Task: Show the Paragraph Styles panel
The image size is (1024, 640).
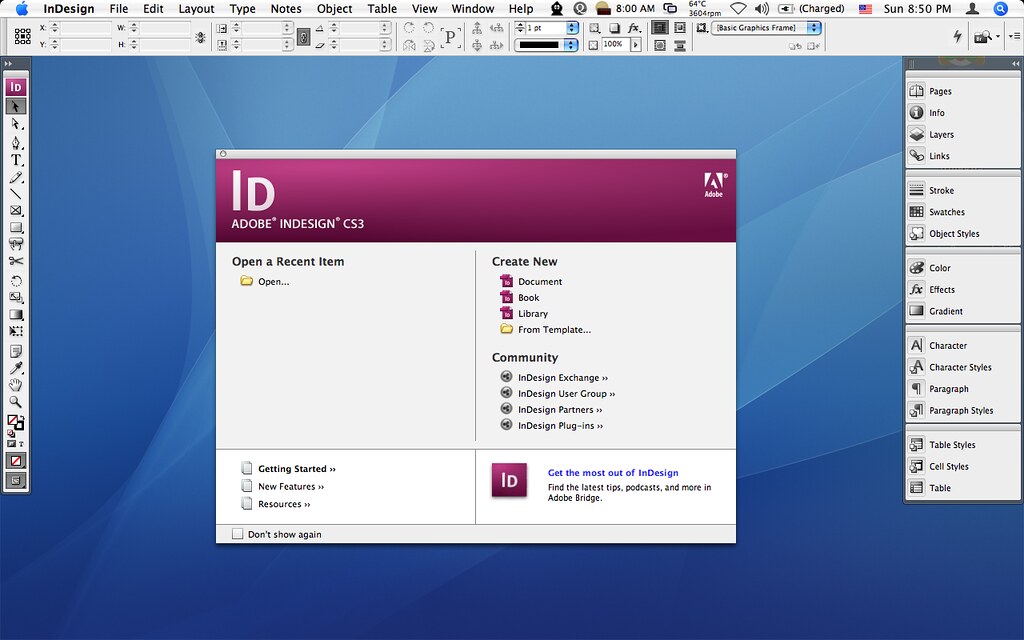Action: pos(960,410)
